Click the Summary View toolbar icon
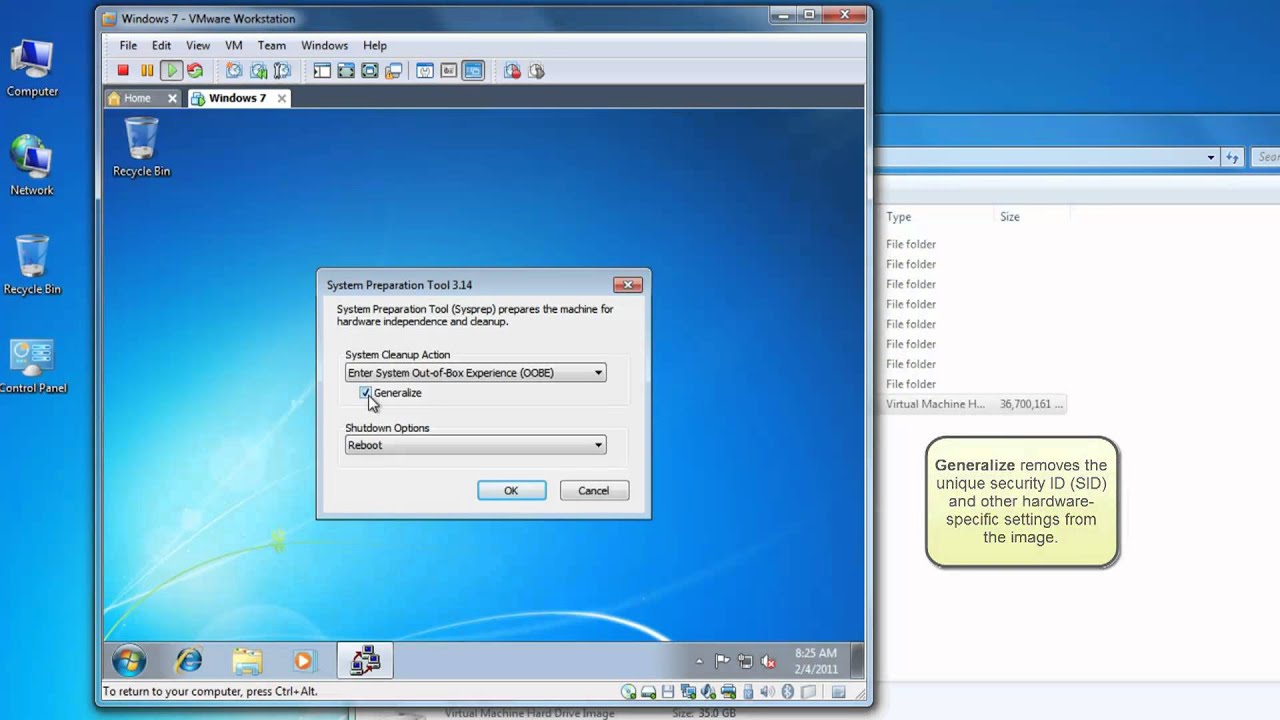Screen dimensions: 1280x720 (425, 71)
